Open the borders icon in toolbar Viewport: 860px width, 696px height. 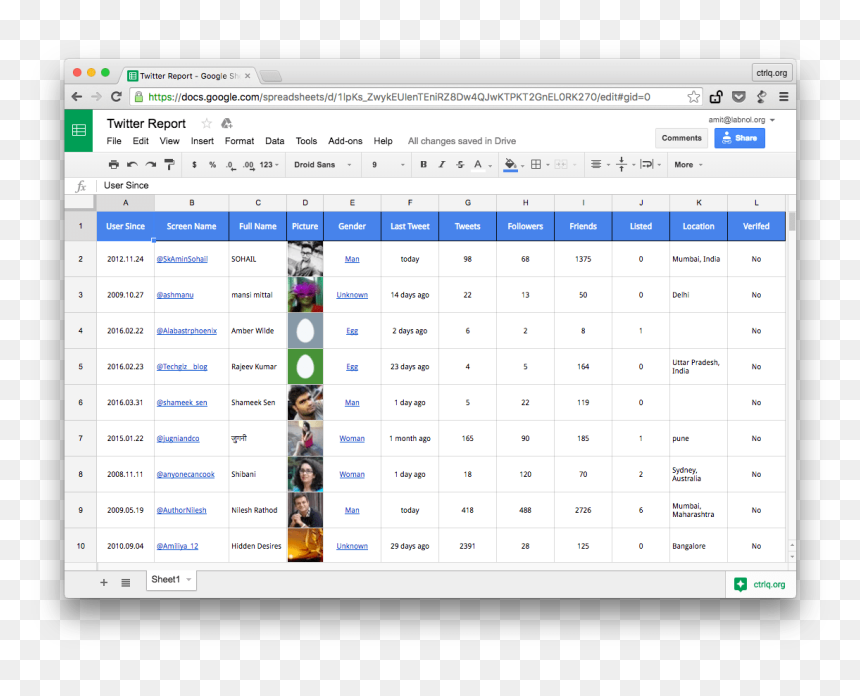point(536,165)
